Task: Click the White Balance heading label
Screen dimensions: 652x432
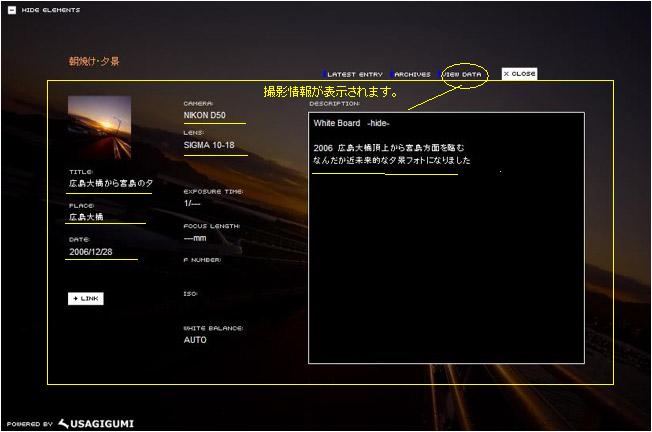Action: point(213,328)
